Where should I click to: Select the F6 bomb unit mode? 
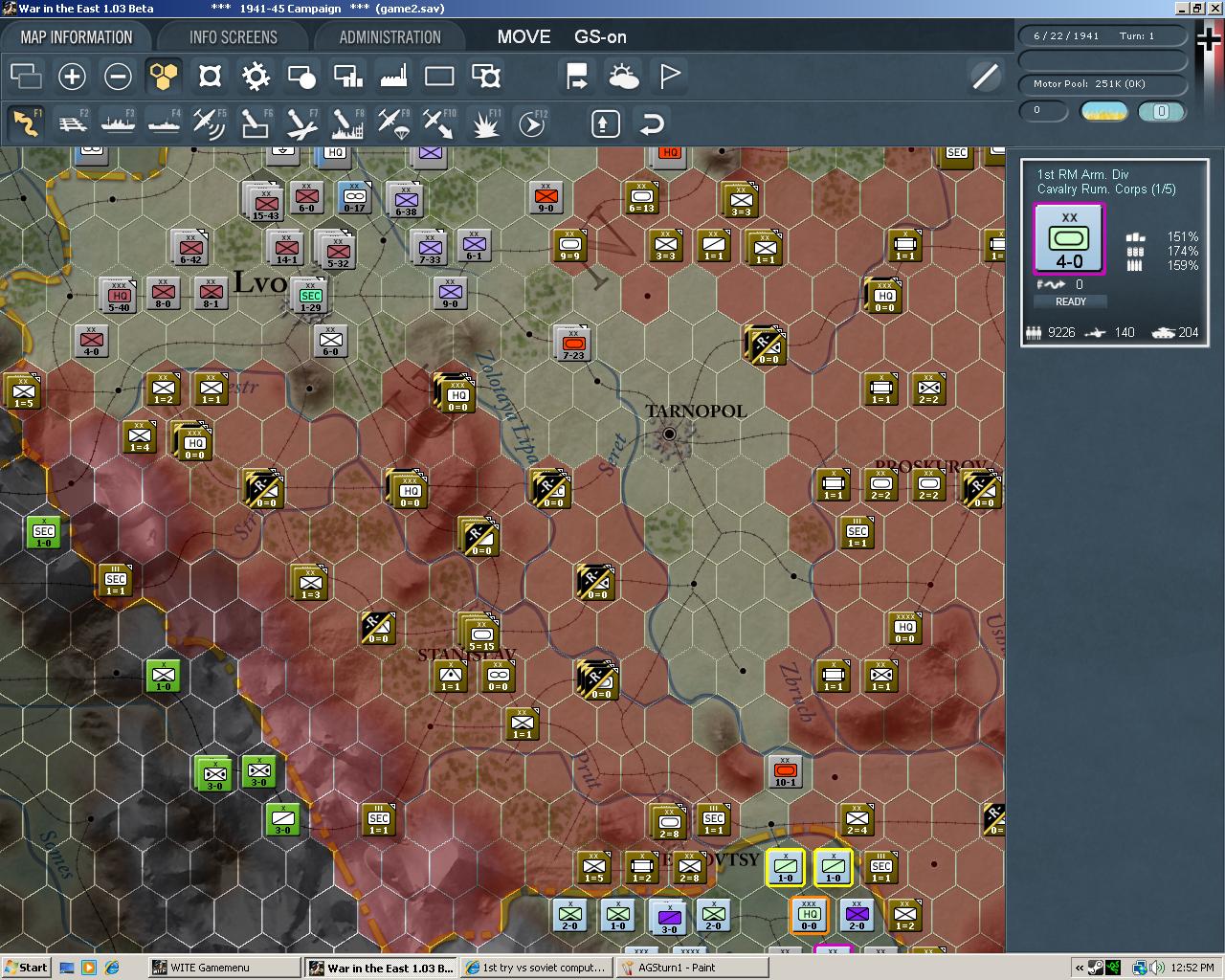(256, 123)
